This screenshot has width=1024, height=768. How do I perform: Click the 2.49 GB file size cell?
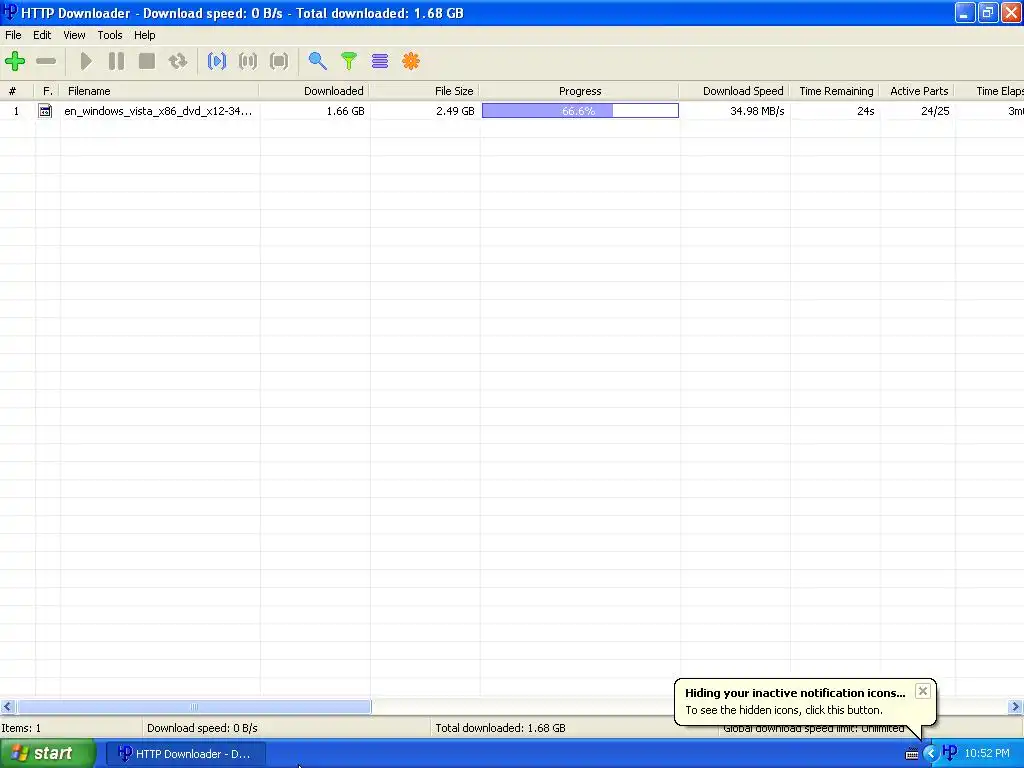pos(455,111)
